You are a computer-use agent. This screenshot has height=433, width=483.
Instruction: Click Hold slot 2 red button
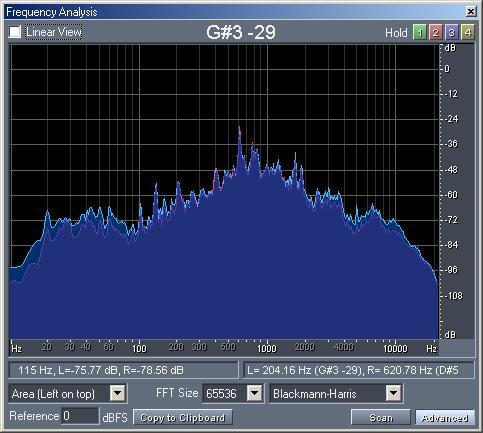[436, 33]
